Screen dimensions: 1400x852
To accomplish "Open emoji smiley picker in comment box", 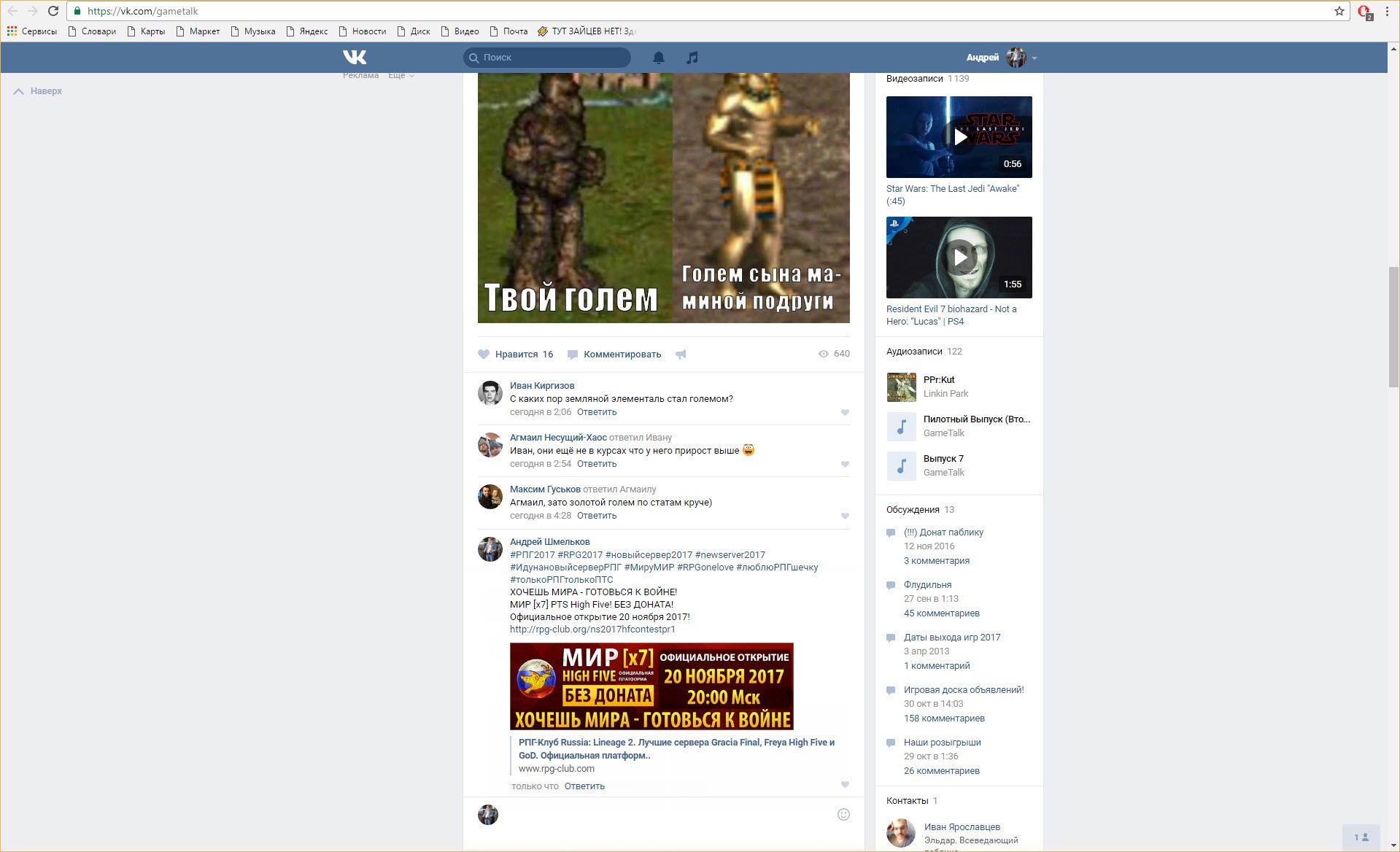I will [x=843, y=815].
